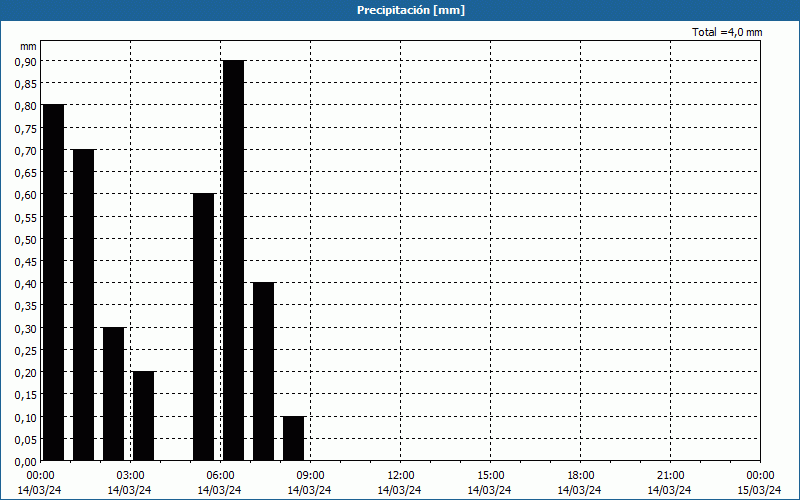This screenshot has width=800, height=500.
Task: Select the Total =4,0 mm label
Action: [727, 32]
